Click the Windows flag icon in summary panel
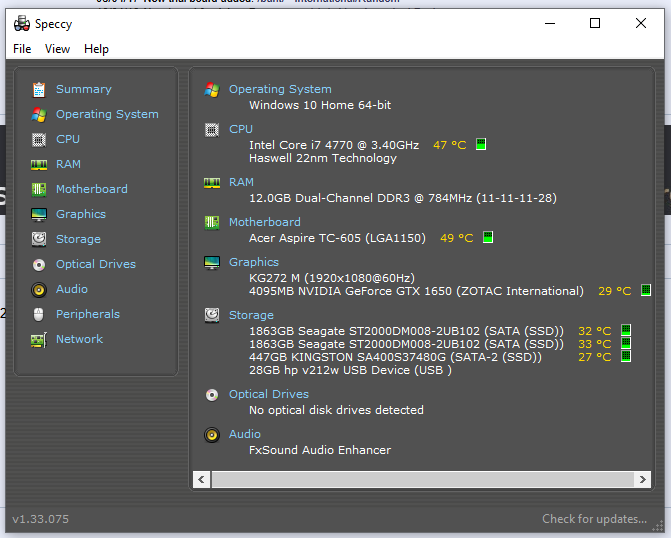The height and width of the screenshot is (538, 671). tap(212, 89)
